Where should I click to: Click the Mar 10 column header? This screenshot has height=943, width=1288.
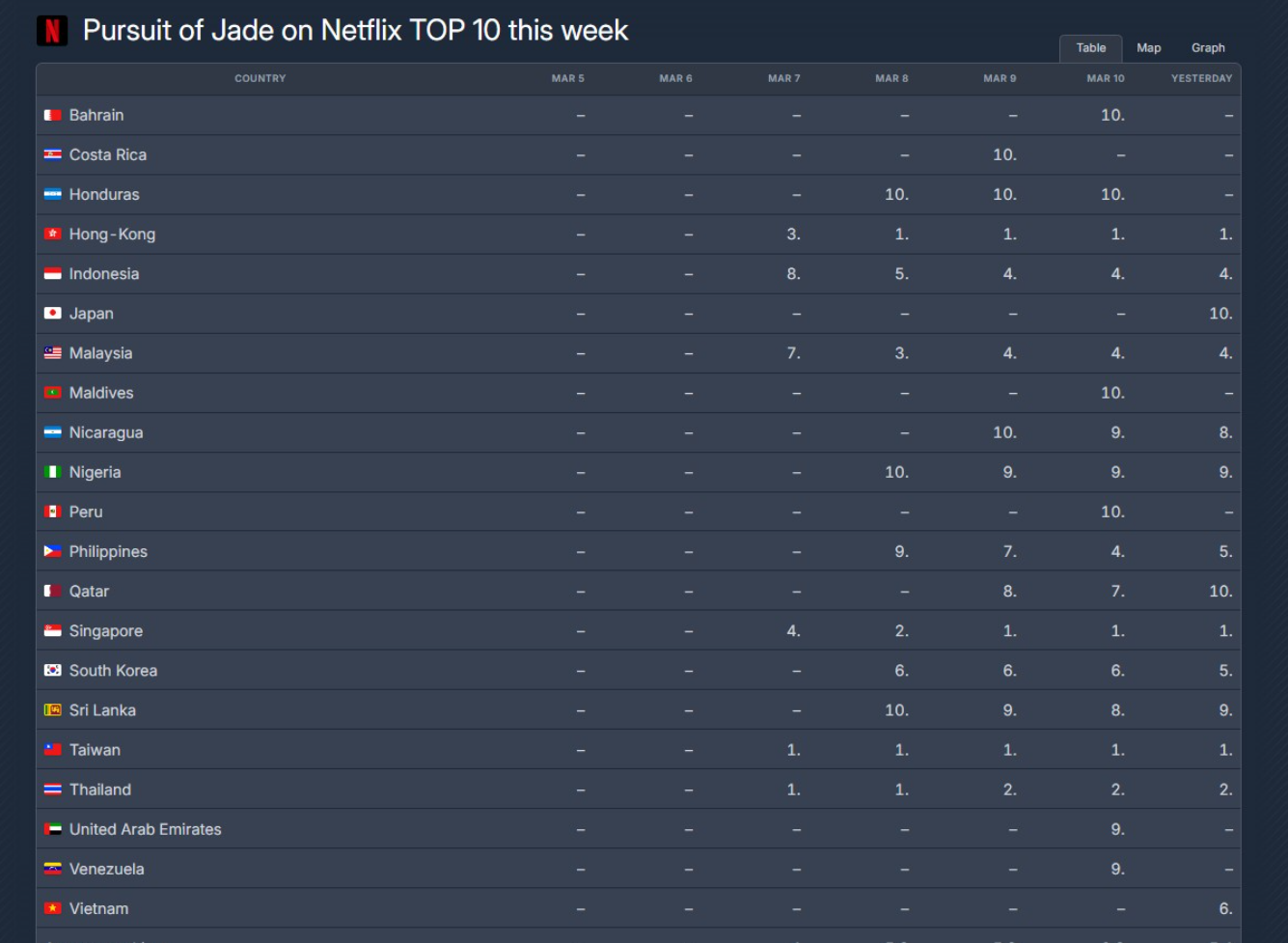pyautogui.click(x=1106, y=78)
